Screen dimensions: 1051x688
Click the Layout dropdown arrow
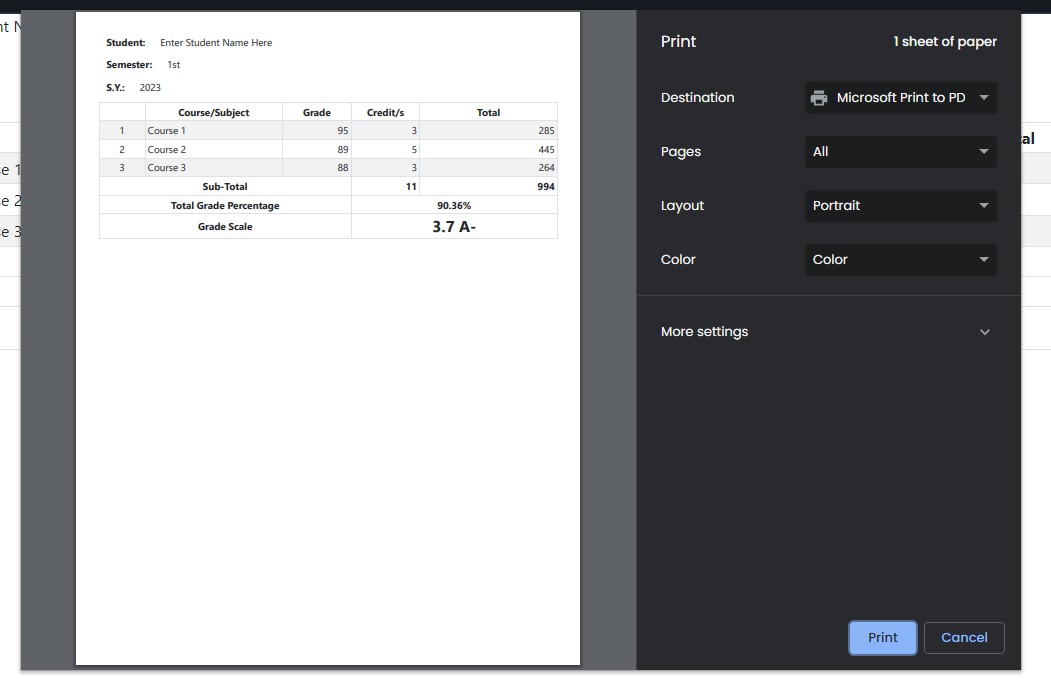984,206
